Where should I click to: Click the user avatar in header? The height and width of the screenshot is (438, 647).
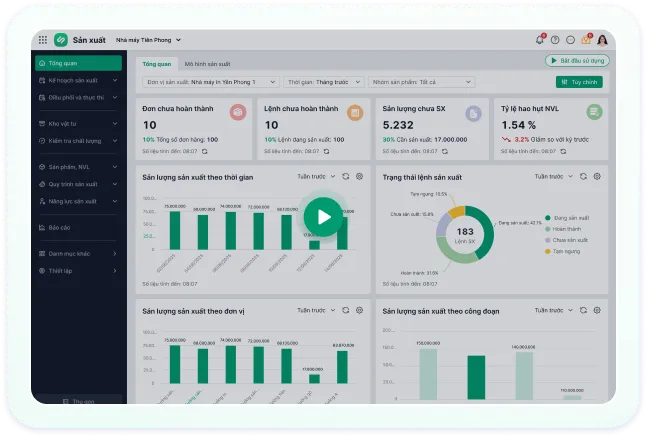603,40
